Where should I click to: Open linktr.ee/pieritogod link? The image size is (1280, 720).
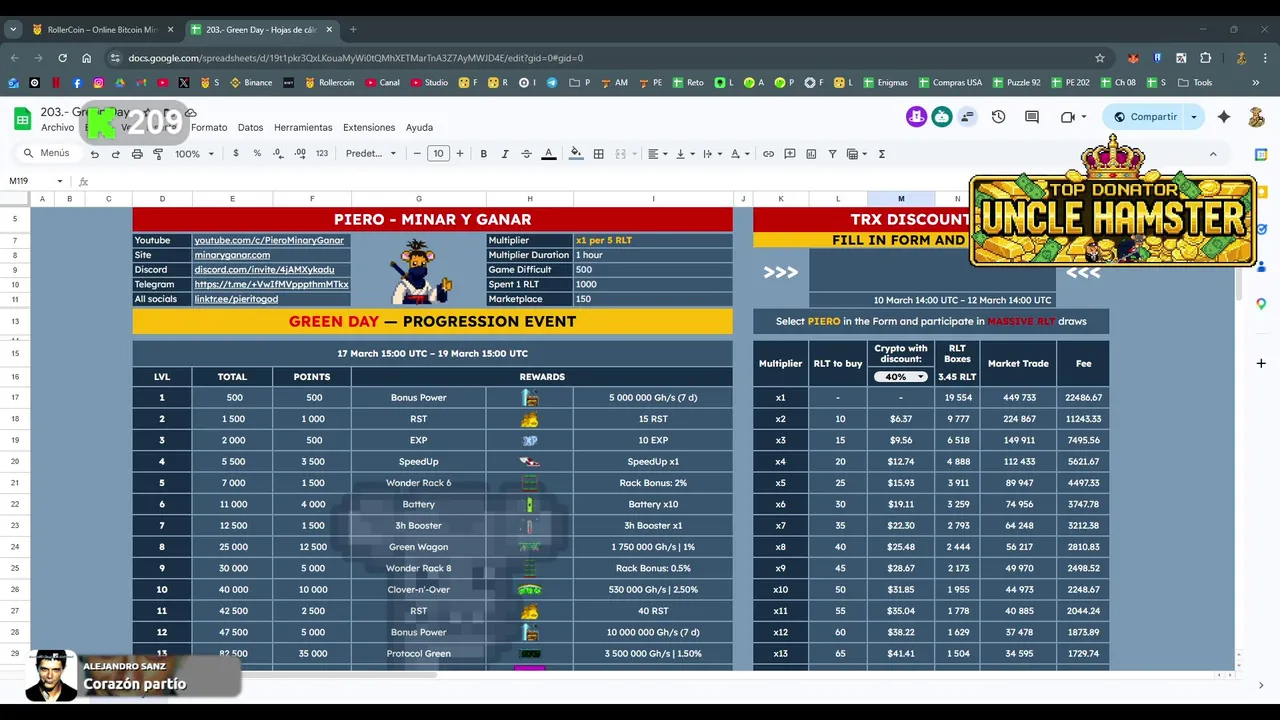[236, 299]
